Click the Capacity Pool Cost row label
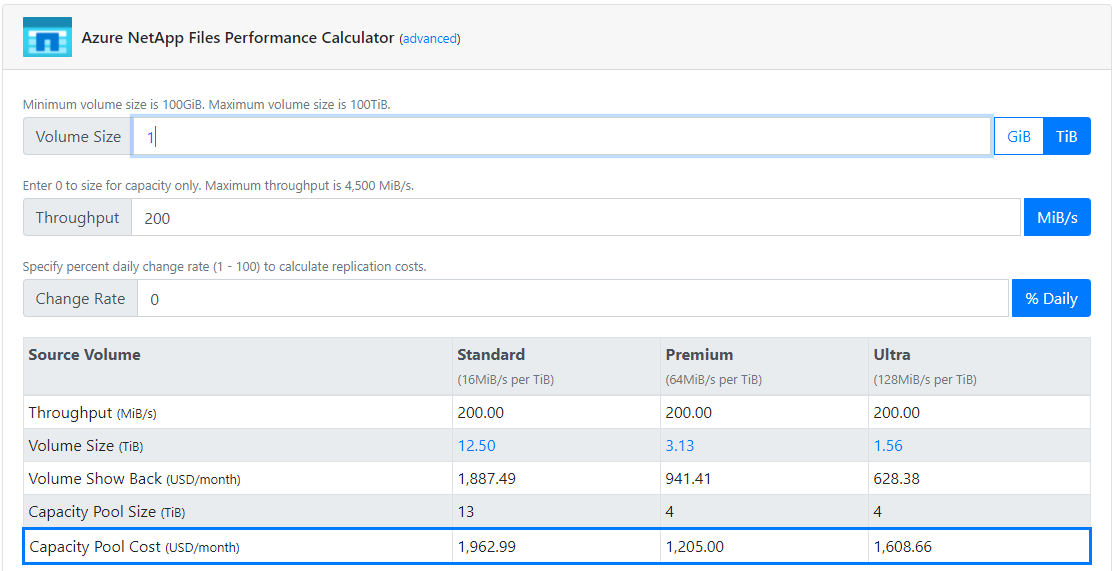The width and height of the screenshot is (1115, 571). pyautogui.click(x=134, y=547)
